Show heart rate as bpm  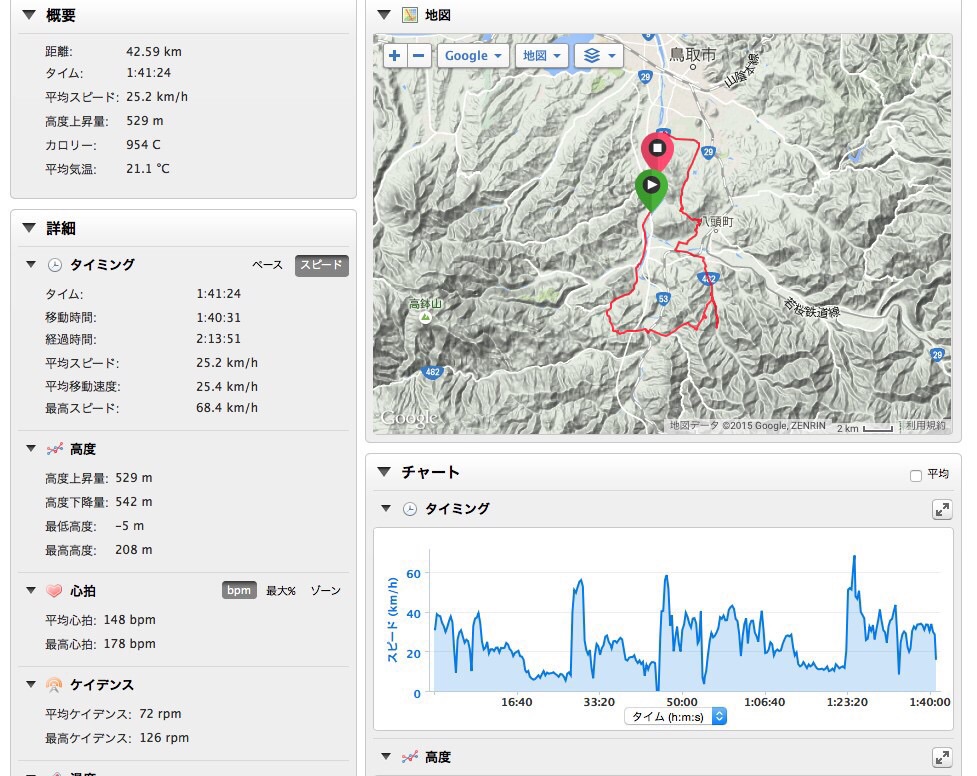click(x=239, y=590)
